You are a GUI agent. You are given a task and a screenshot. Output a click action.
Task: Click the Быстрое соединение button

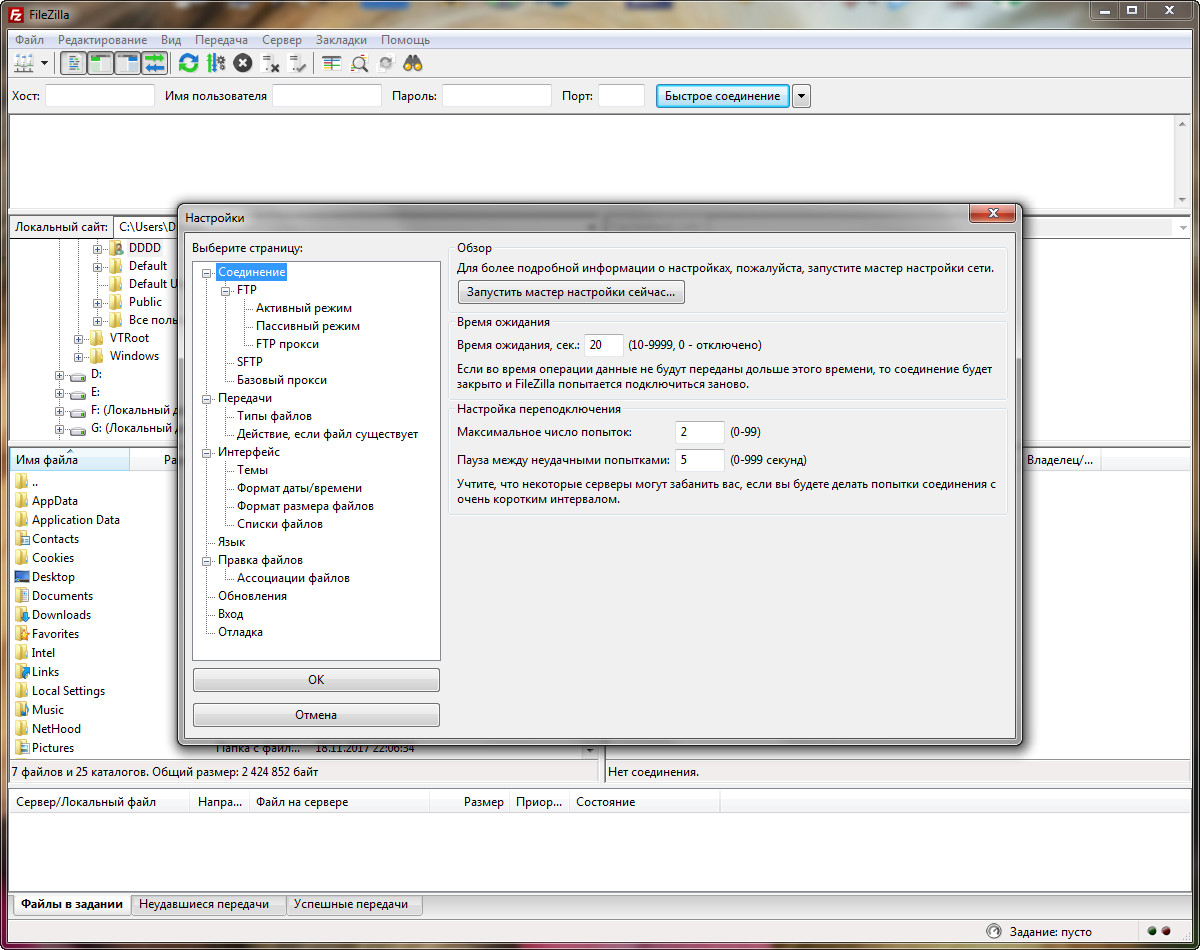(722, 96)
